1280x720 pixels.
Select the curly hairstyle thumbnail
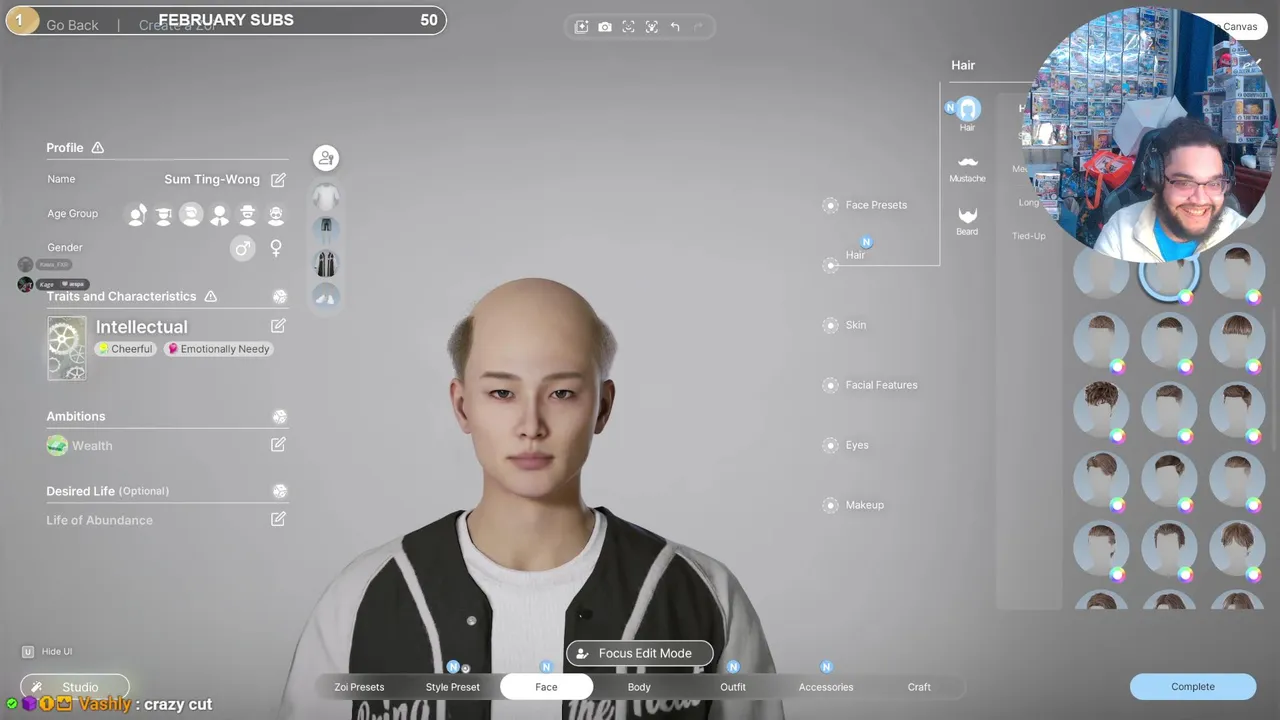[x=1101, y=409]
